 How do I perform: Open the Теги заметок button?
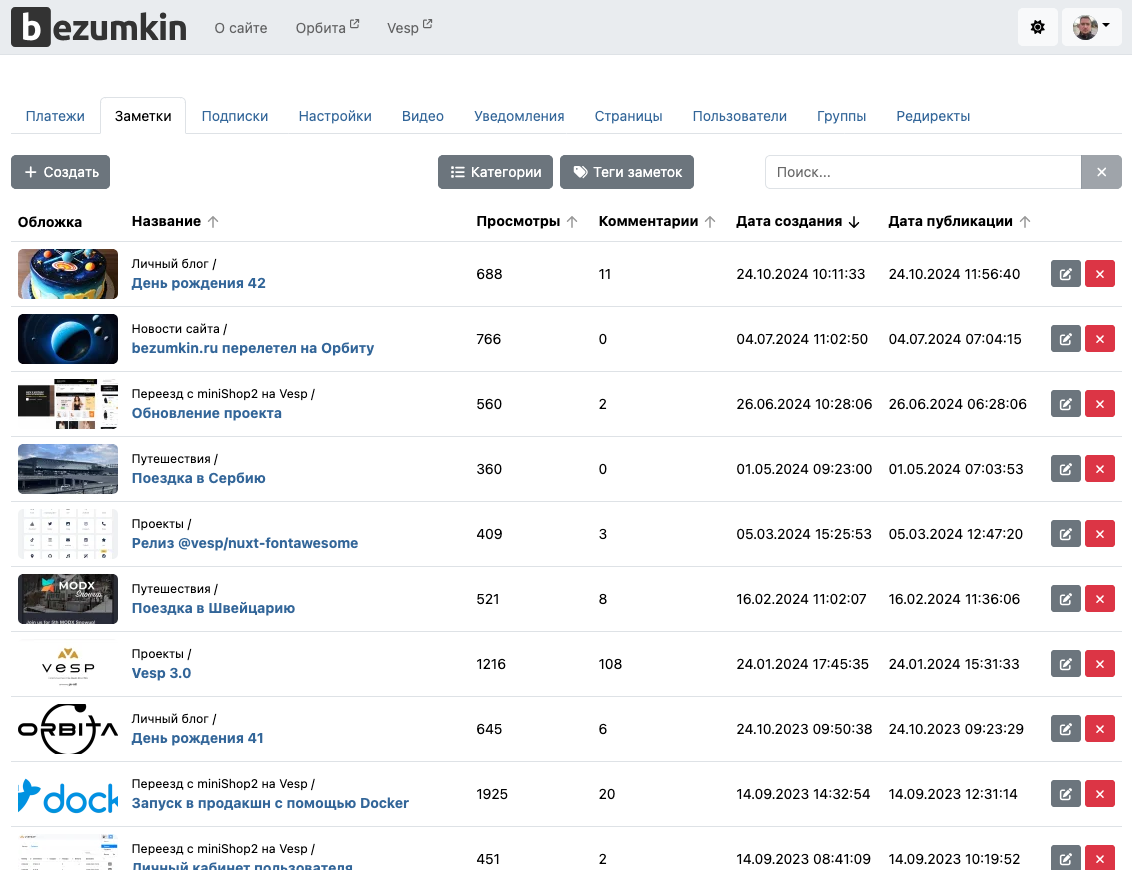click(x=626, y=172)
